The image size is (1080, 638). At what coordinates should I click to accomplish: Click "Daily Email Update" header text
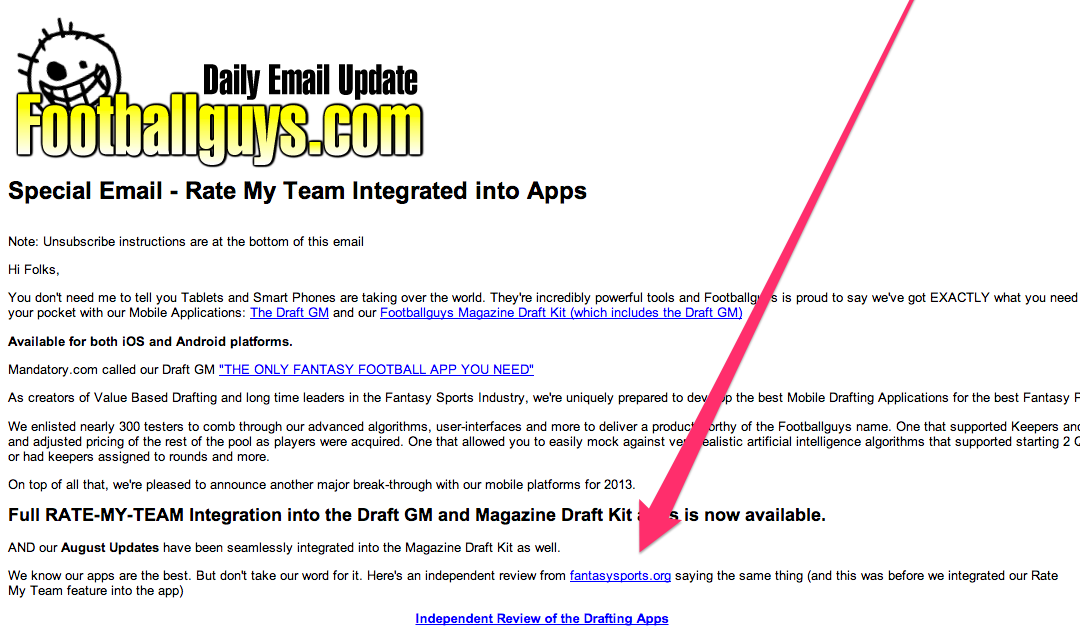coord(310,81)
